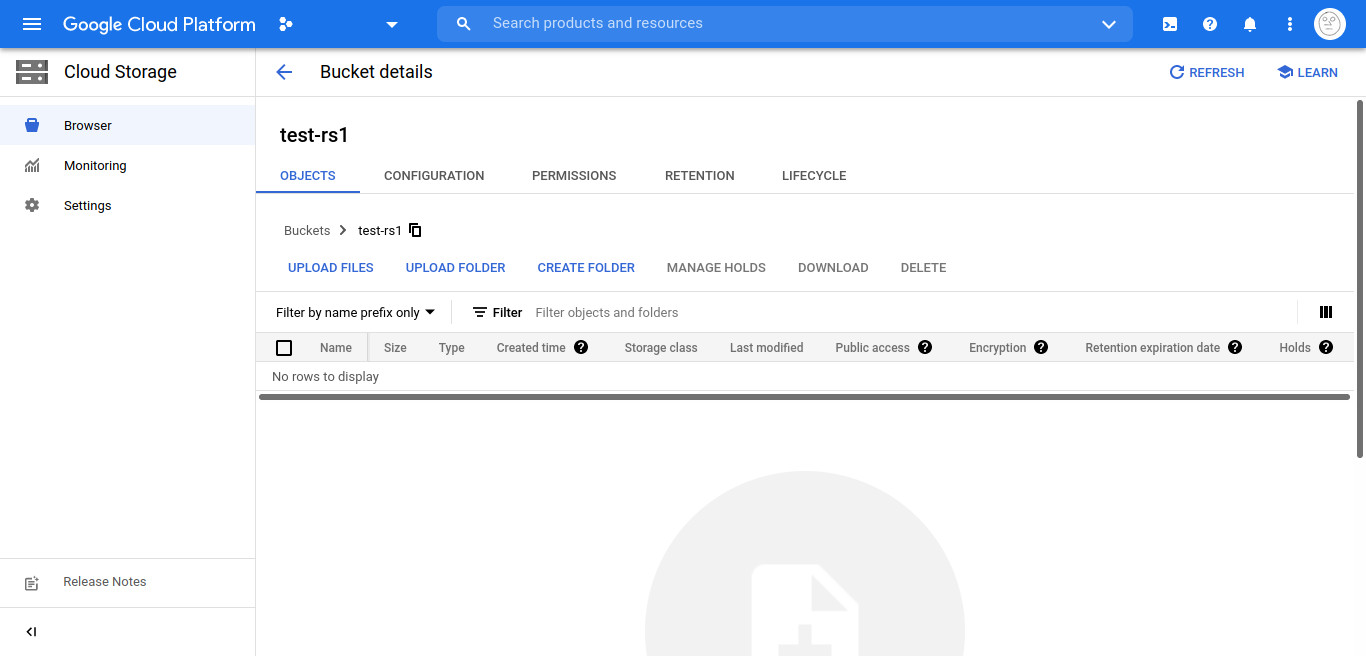1366x656 pixels.
Task: Click the Storage class column header
Action: click(x=661, y=348)
